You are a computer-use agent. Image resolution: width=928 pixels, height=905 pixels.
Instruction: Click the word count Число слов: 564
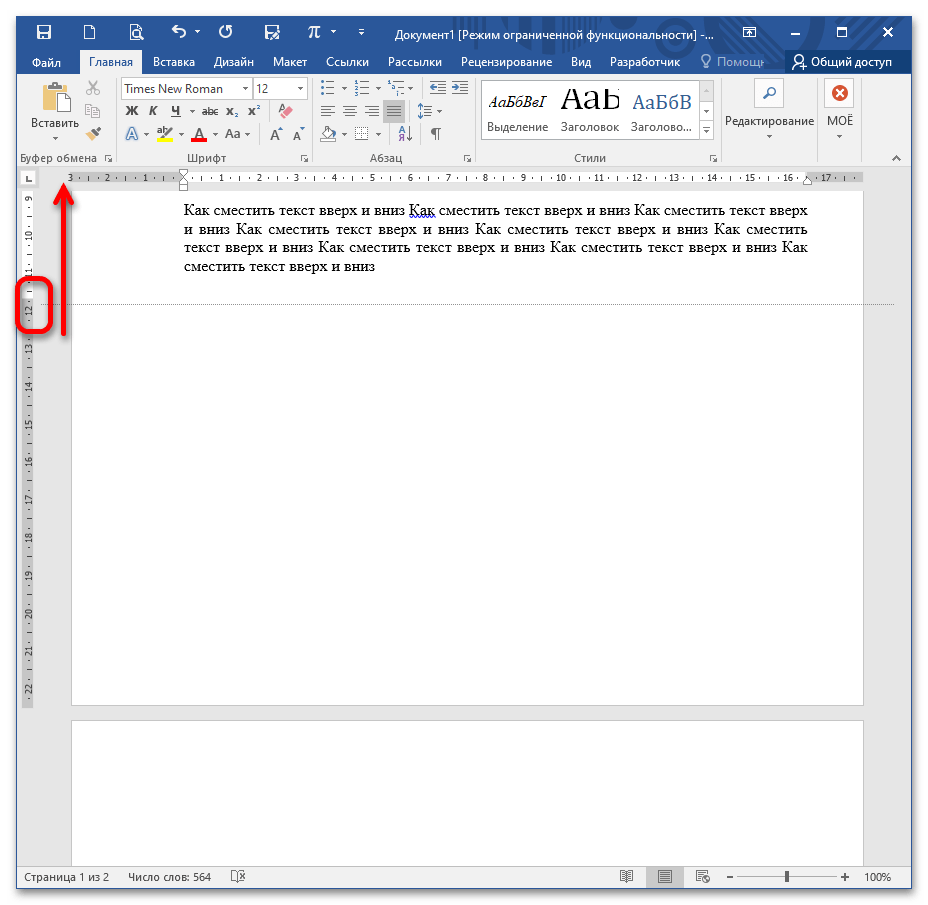(169, 877)
